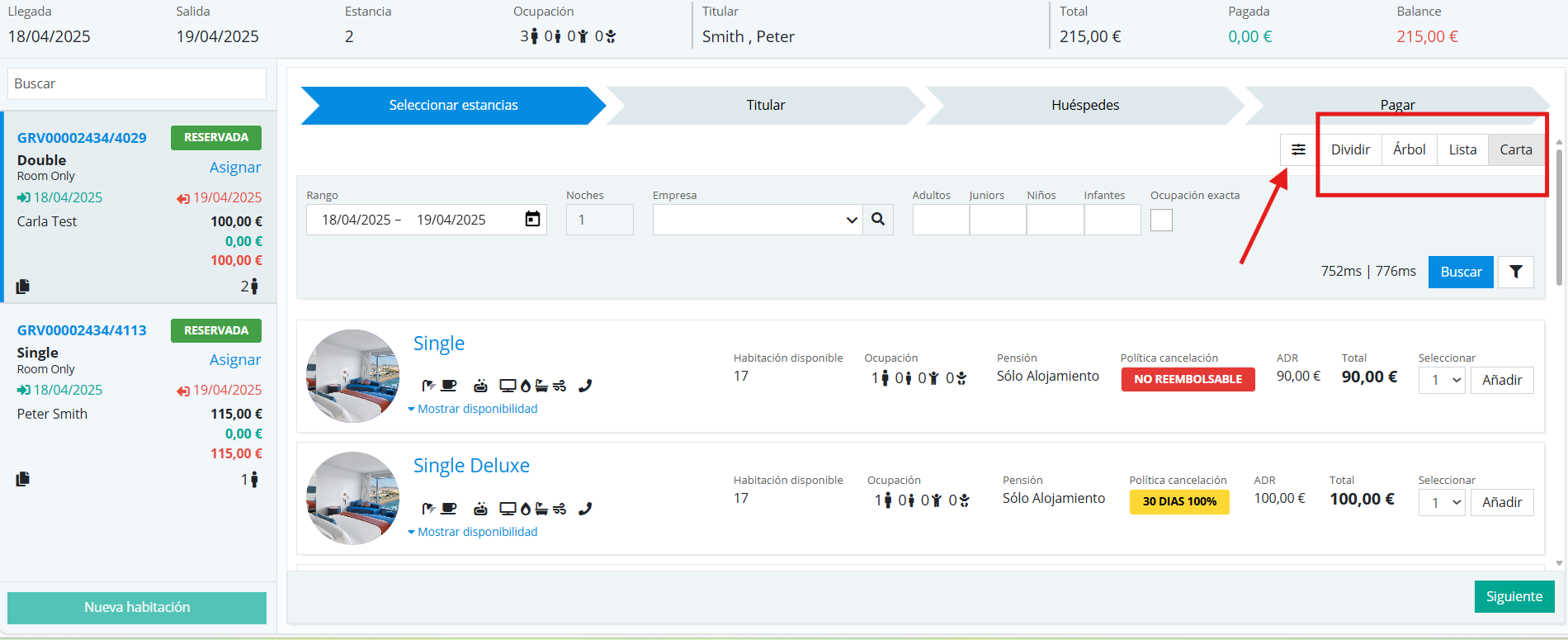Click Asignar link for Double reservation

[x=235, y=168]
